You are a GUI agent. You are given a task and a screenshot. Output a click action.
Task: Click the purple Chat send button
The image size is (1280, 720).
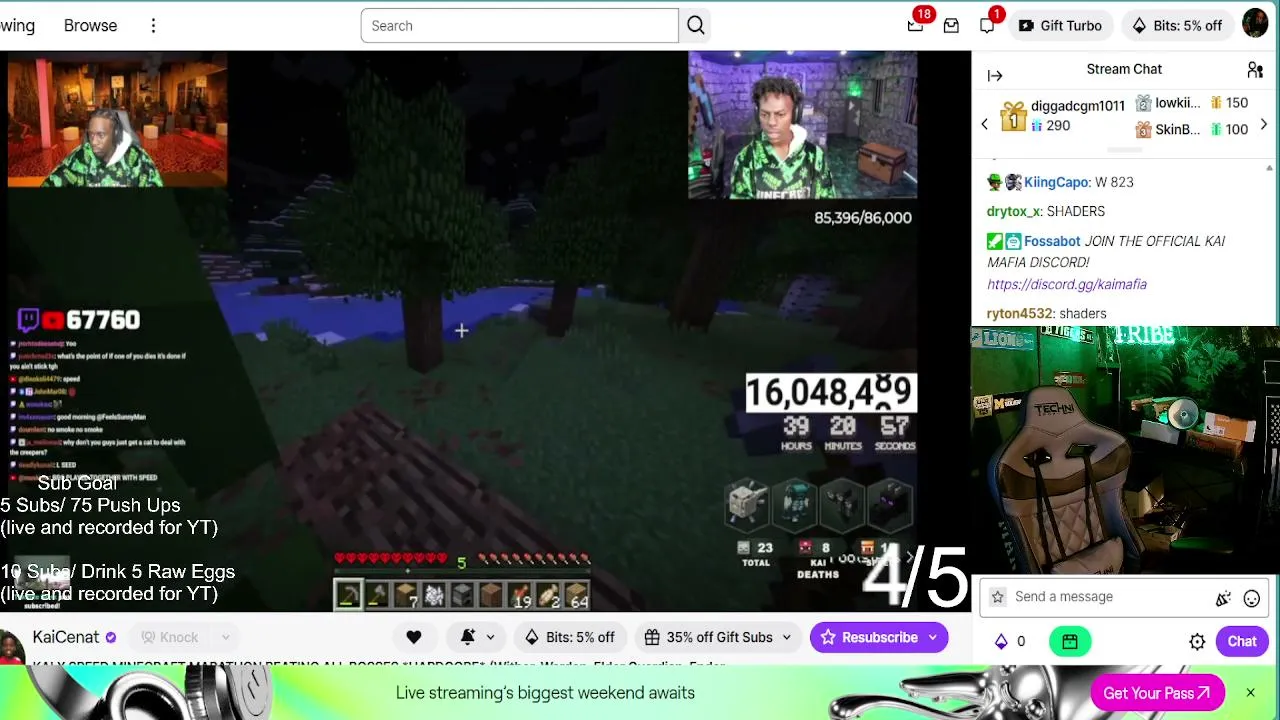pyautogui.click(x=1242, y=641)
